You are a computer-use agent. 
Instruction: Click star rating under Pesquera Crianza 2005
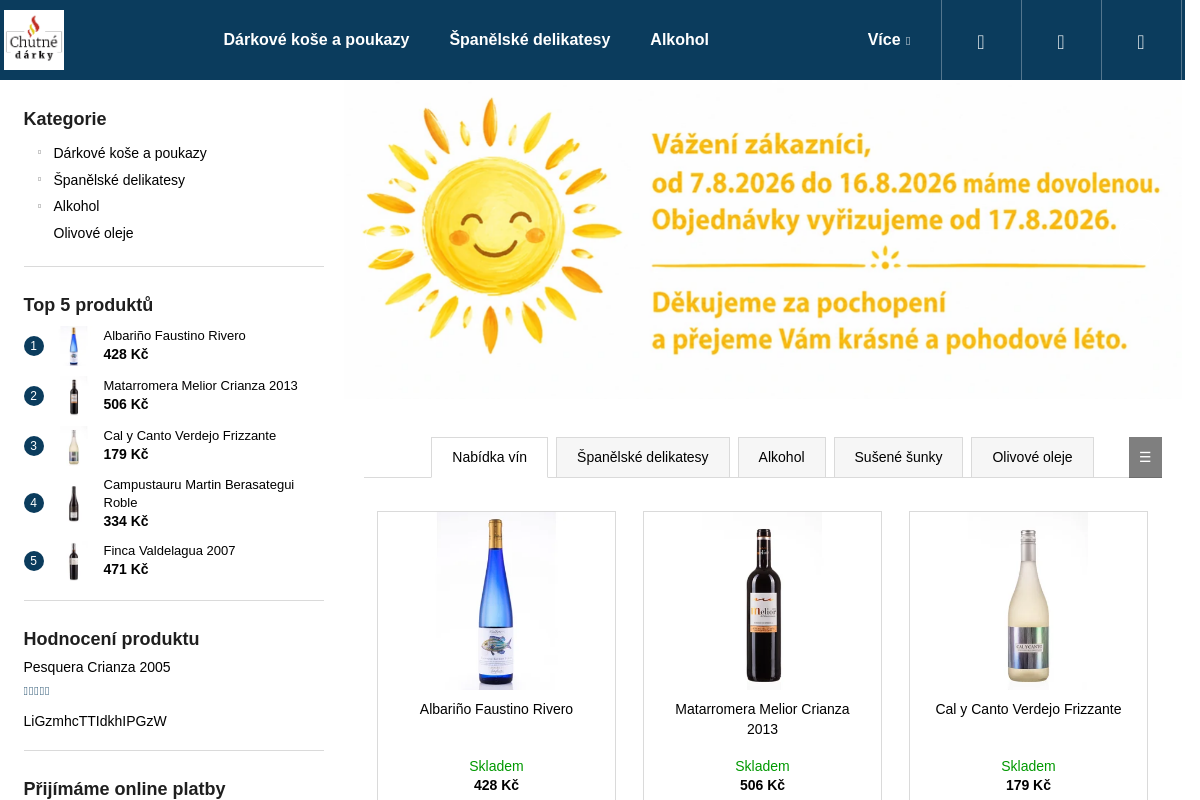click(37, 691)
